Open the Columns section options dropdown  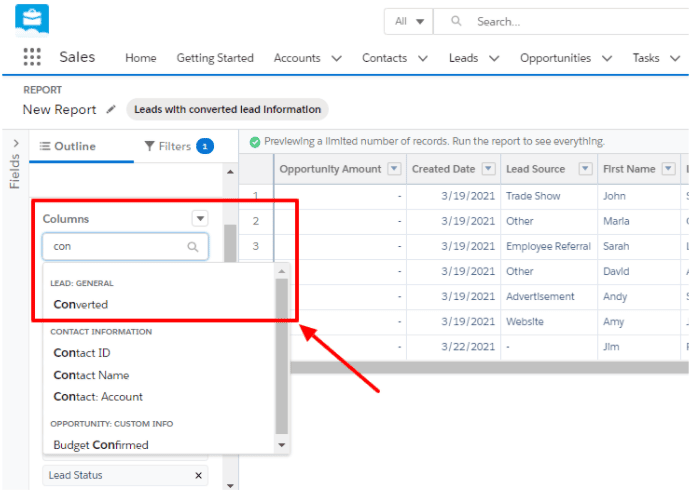pyautogui.click(x=200, y=218)
